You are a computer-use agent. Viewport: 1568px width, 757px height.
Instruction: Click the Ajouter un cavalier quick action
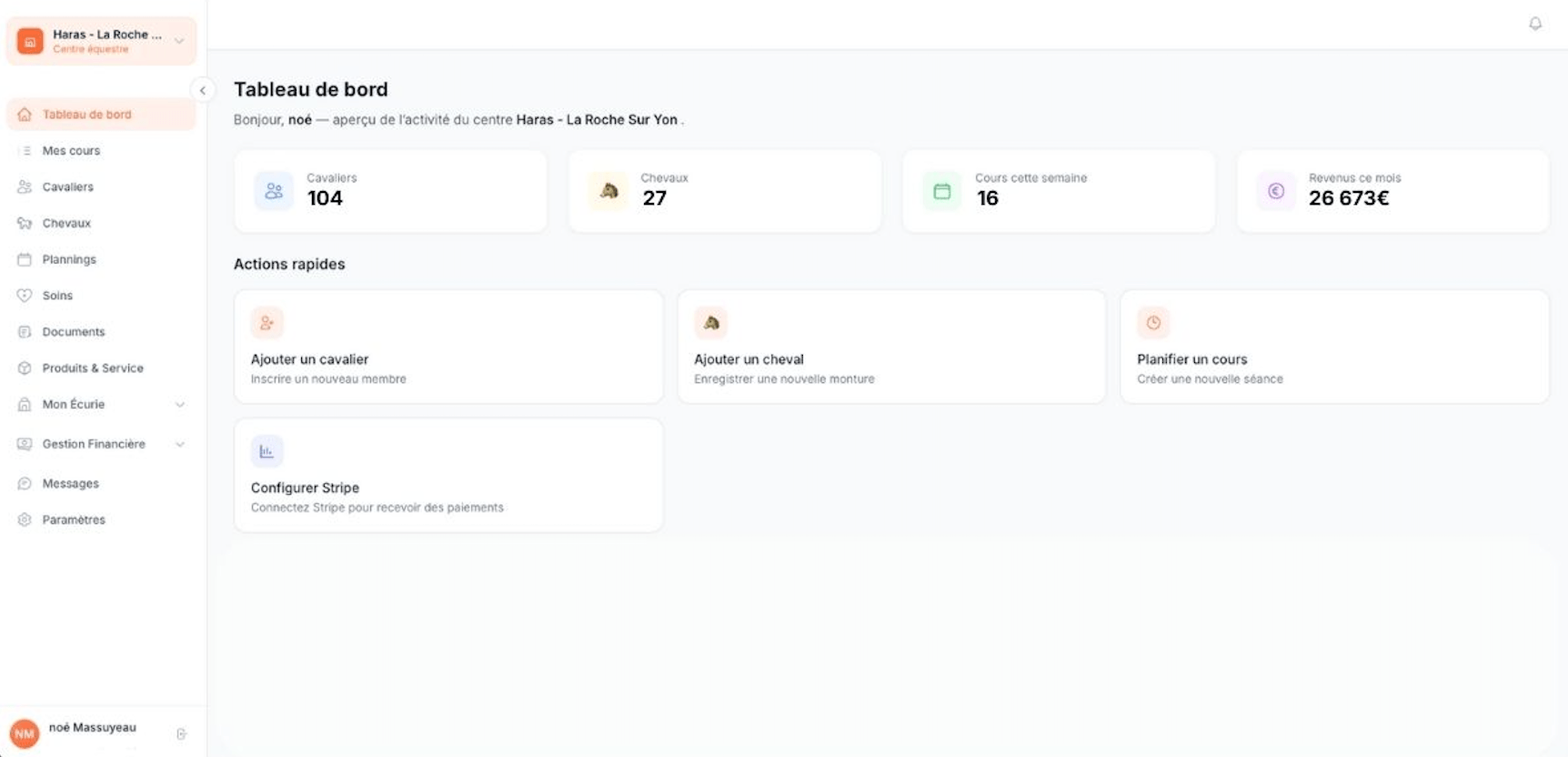(x=448, y=347)
